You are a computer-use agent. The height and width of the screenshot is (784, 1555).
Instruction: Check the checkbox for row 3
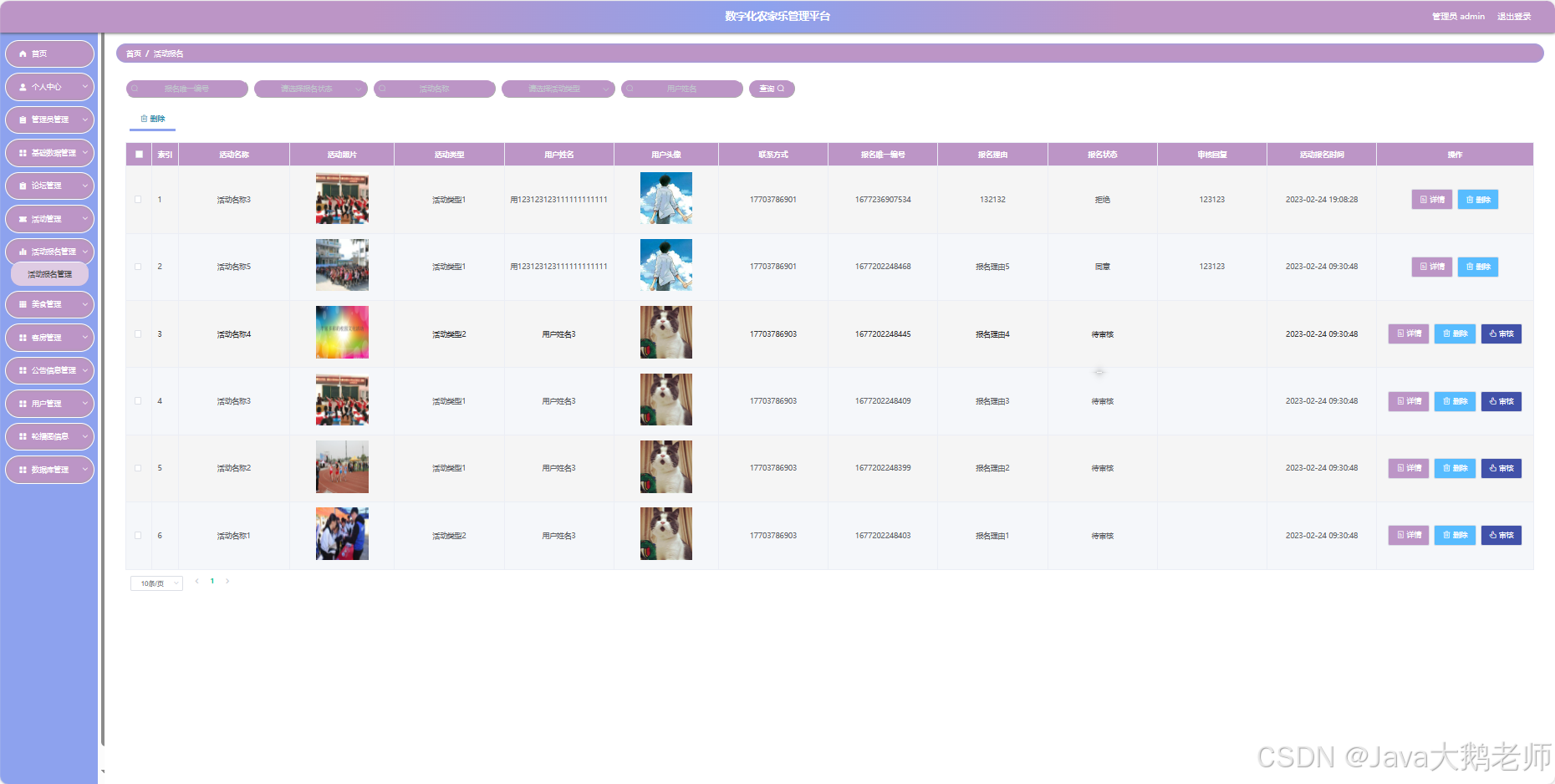pos(138,334)
